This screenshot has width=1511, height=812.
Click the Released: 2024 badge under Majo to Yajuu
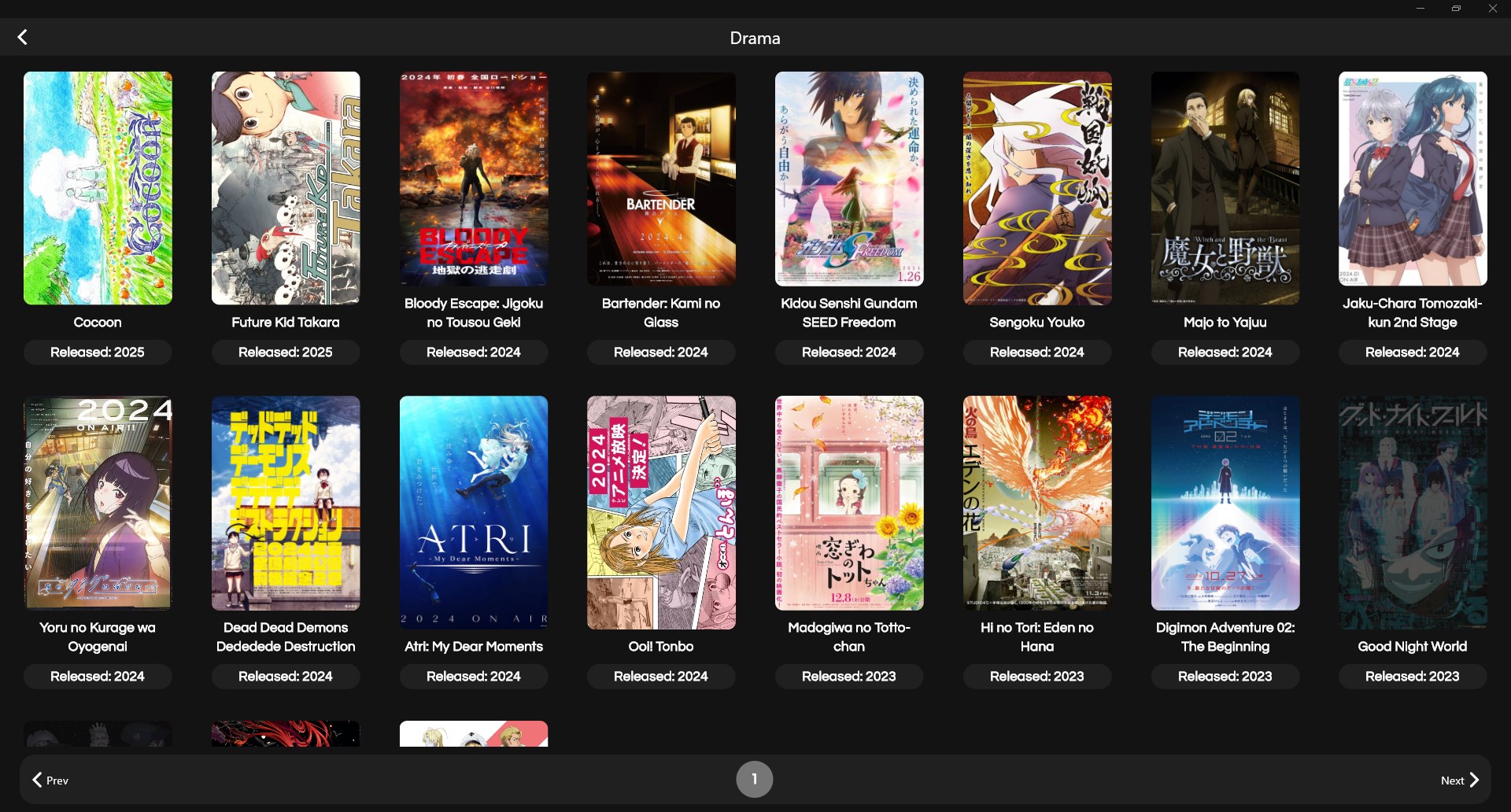pyautogui.click(x=1225, y=352)
